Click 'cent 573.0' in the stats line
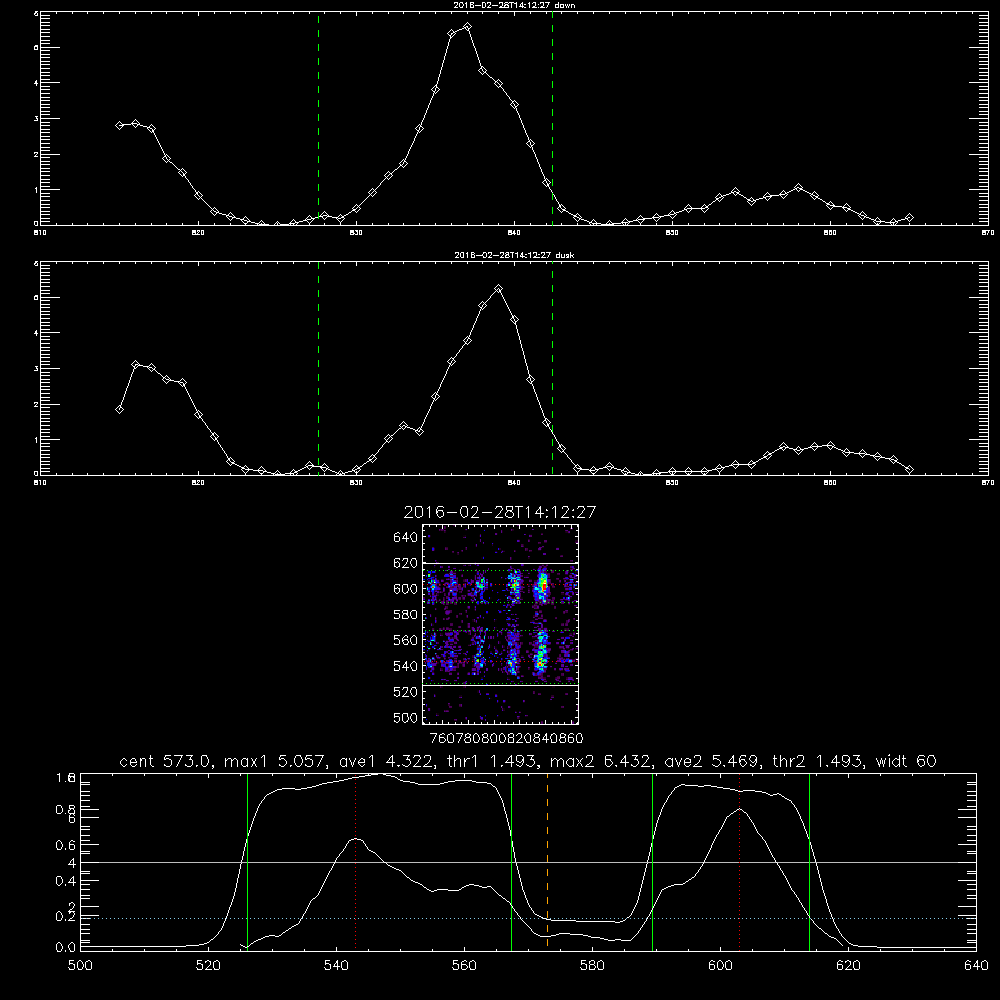This screenshot has height=1000, width=1000. 166,761
